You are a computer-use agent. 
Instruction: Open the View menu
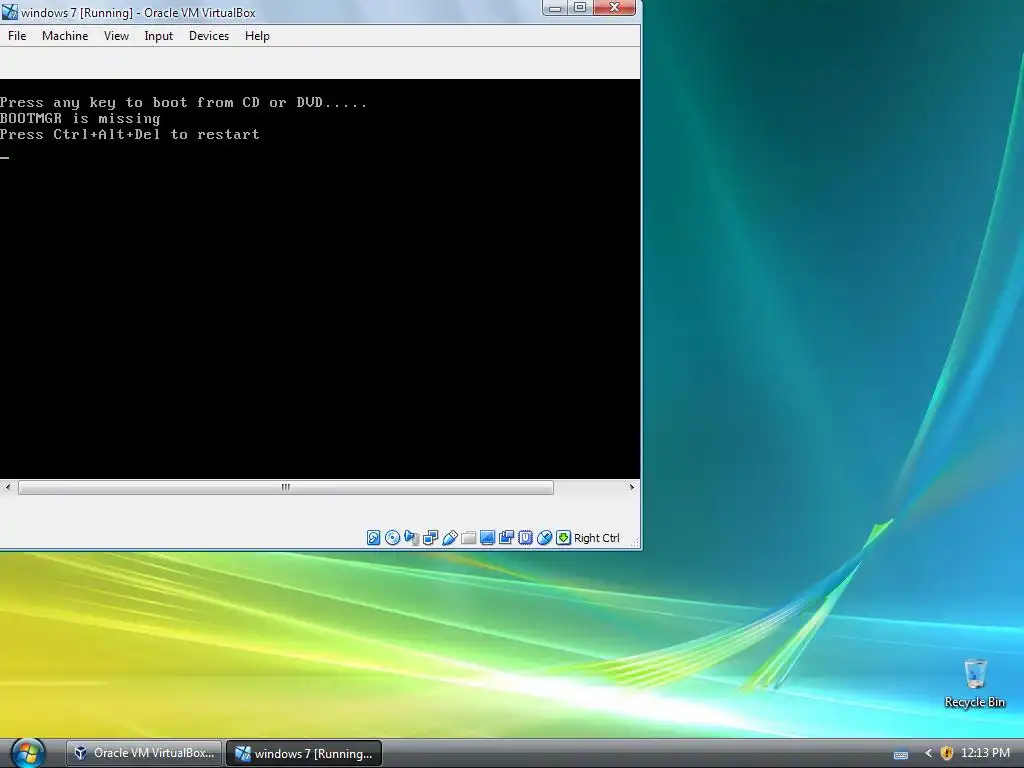pos(116,36)
